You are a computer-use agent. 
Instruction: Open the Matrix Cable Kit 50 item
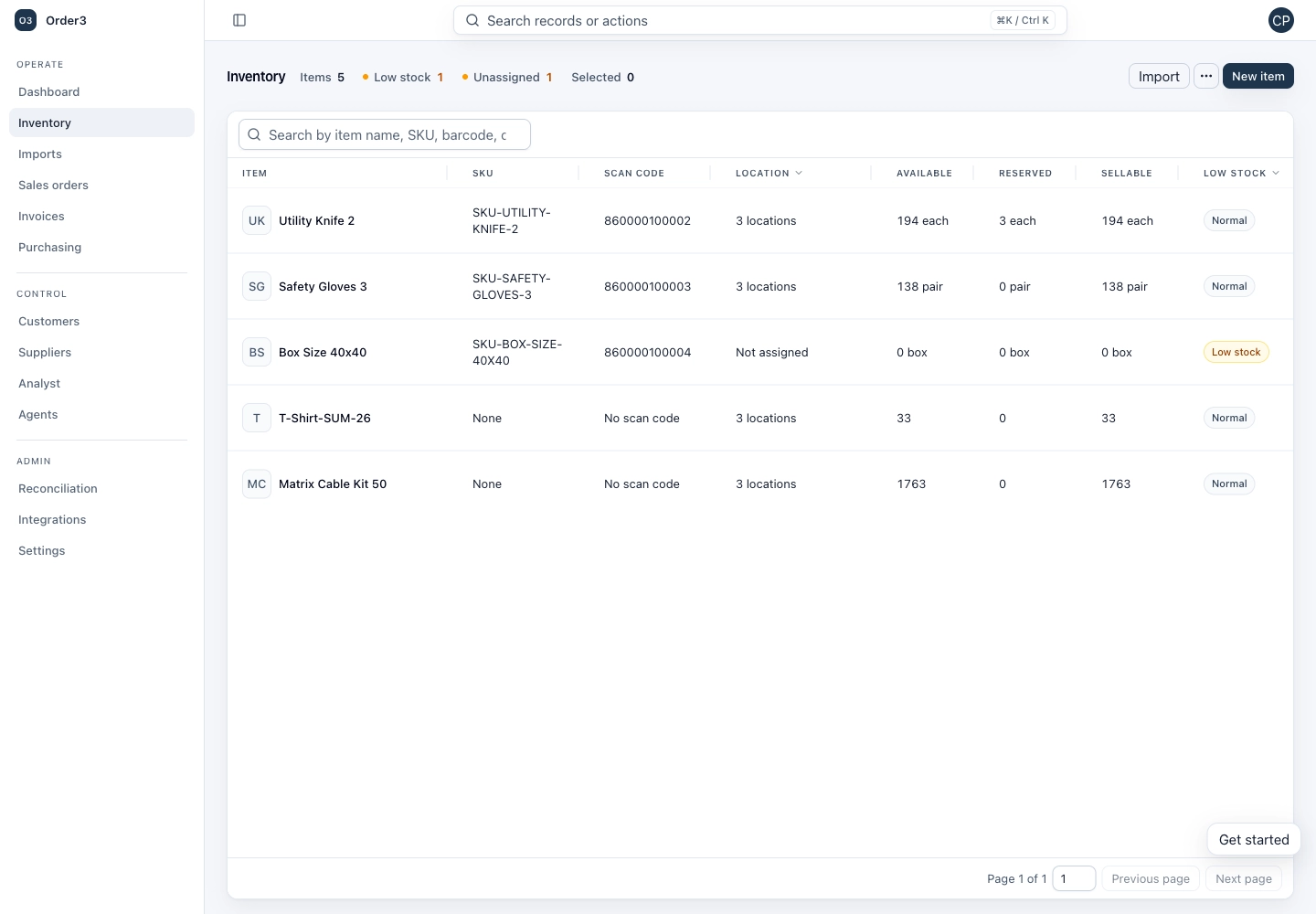(333, 484)
